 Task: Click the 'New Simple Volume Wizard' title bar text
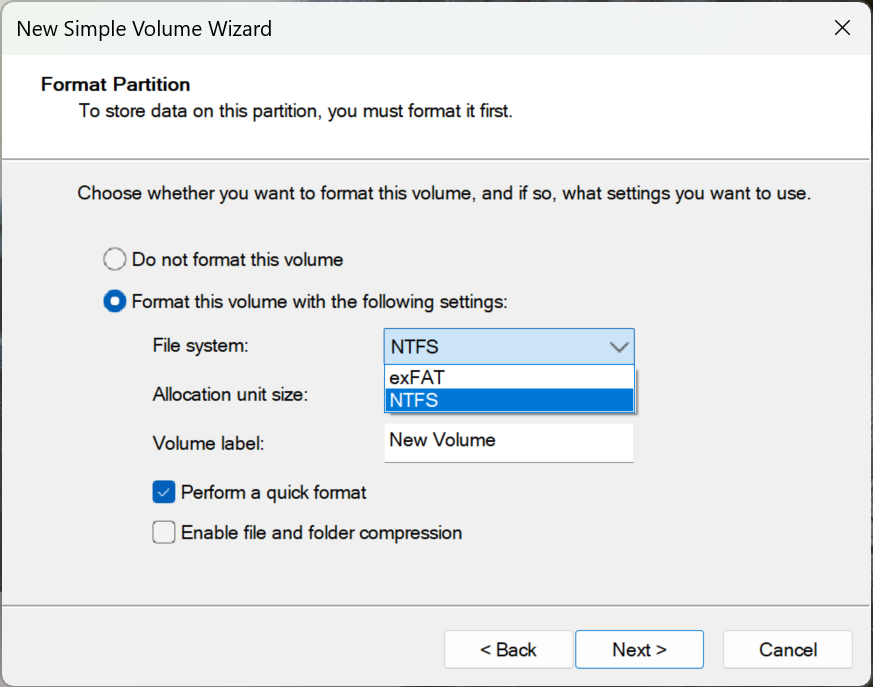point(144,28)
